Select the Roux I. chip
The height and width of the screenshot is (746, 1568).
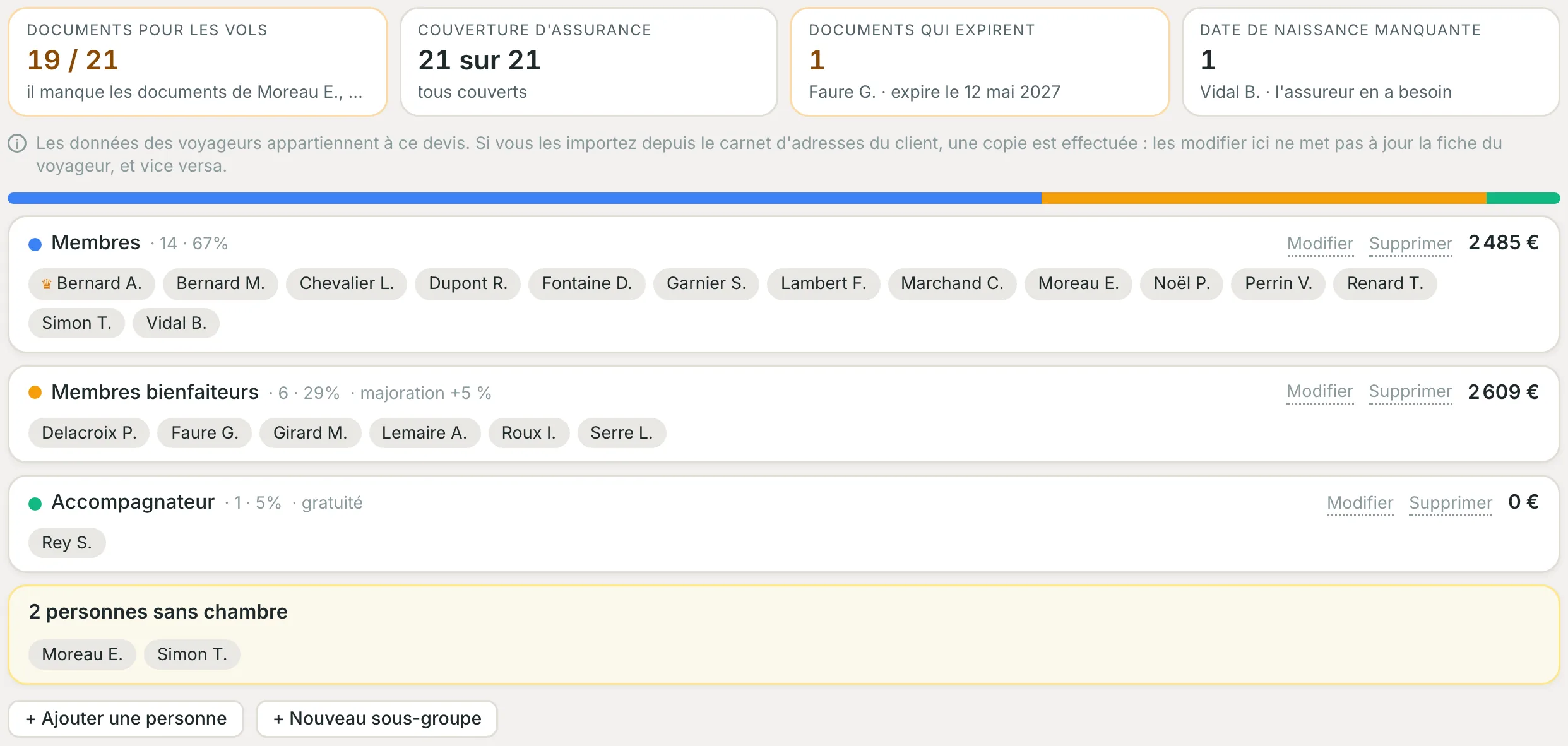529,433
